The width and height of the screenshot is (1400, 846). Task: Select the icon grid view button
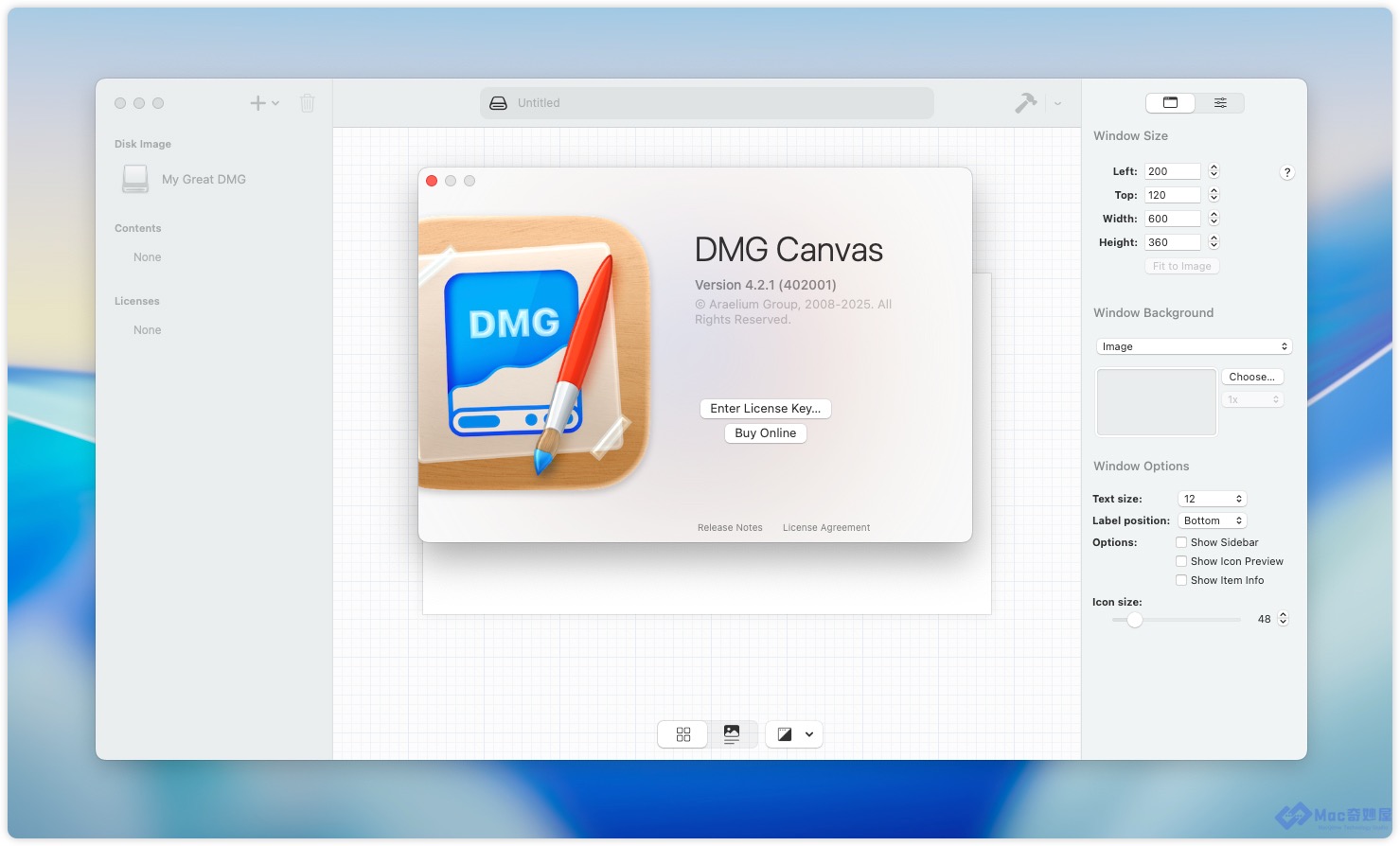click(x=683, y=734)
